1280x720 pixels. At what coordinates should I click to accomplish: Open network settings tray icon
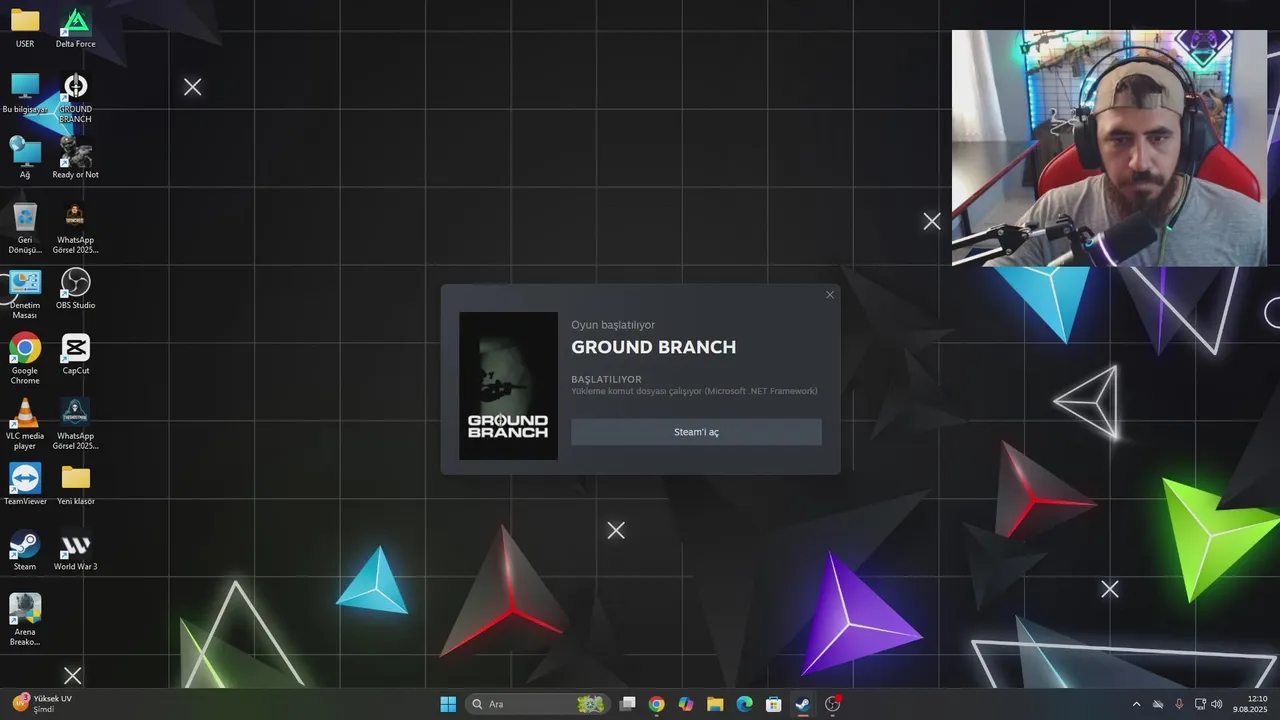point(1200,704)
